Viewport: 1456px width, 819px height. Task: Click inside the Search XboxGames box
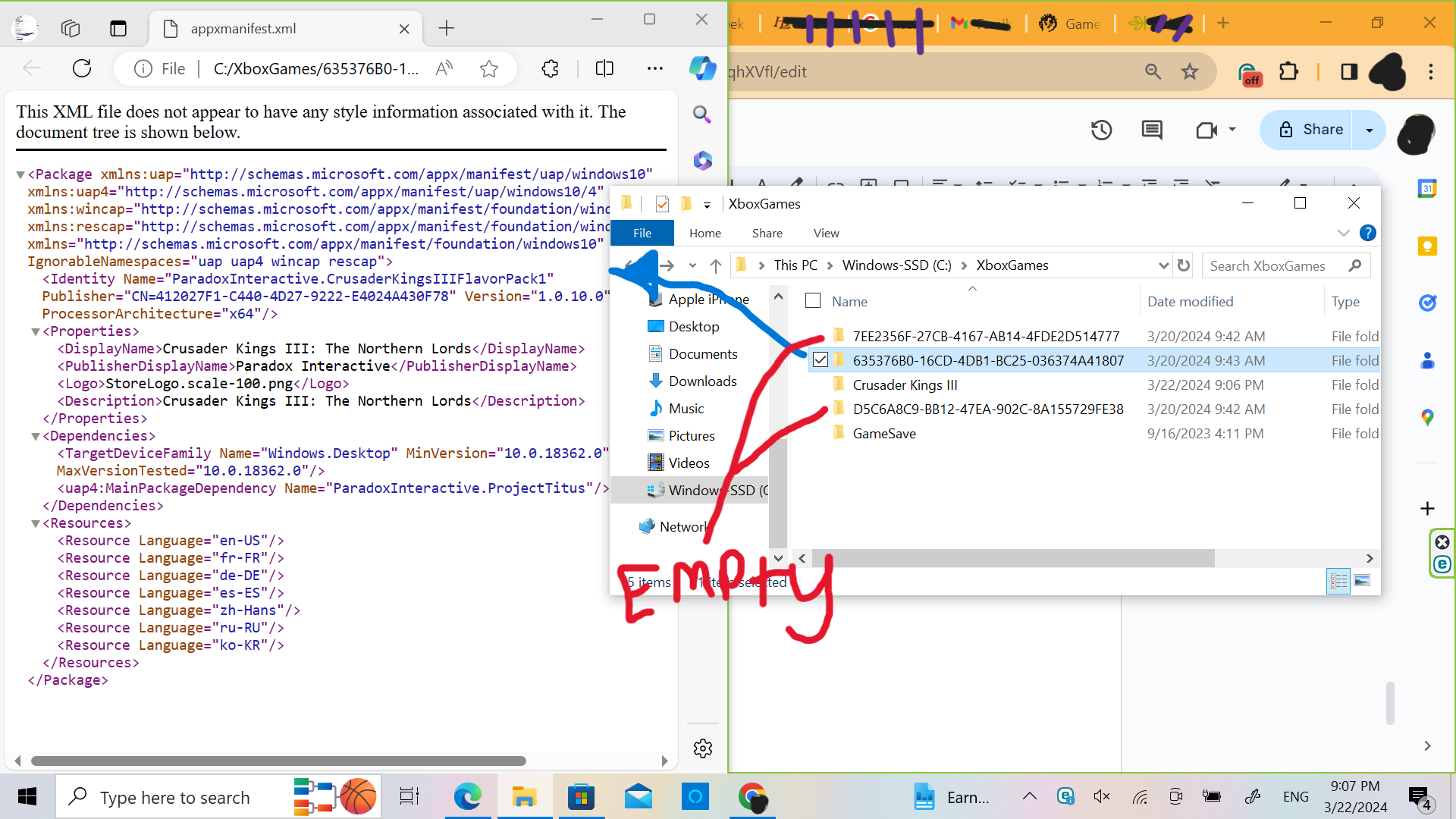point(1274,265)
